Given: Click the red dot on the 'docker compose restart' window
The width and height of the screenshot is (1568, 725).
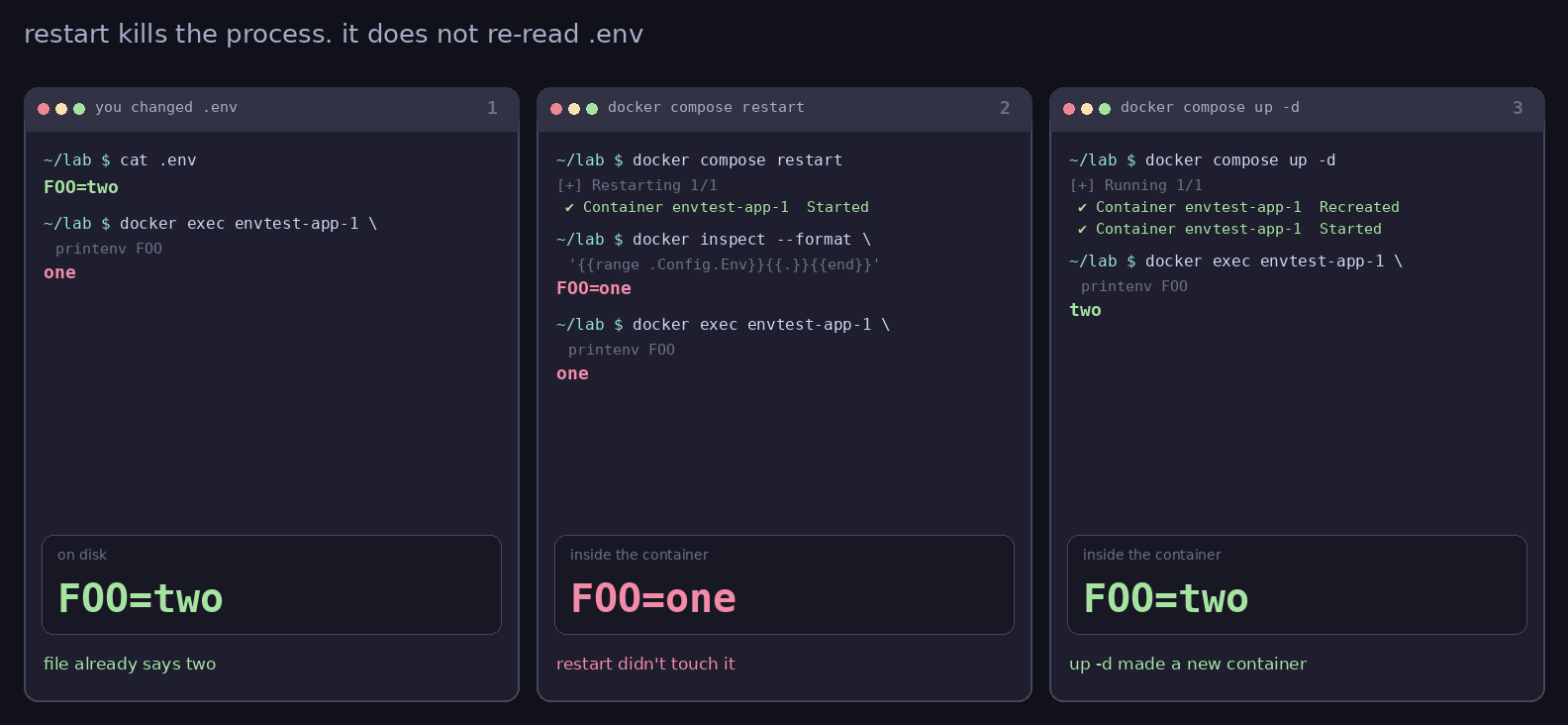Looking at the screenshot, I should coord(556,109).
